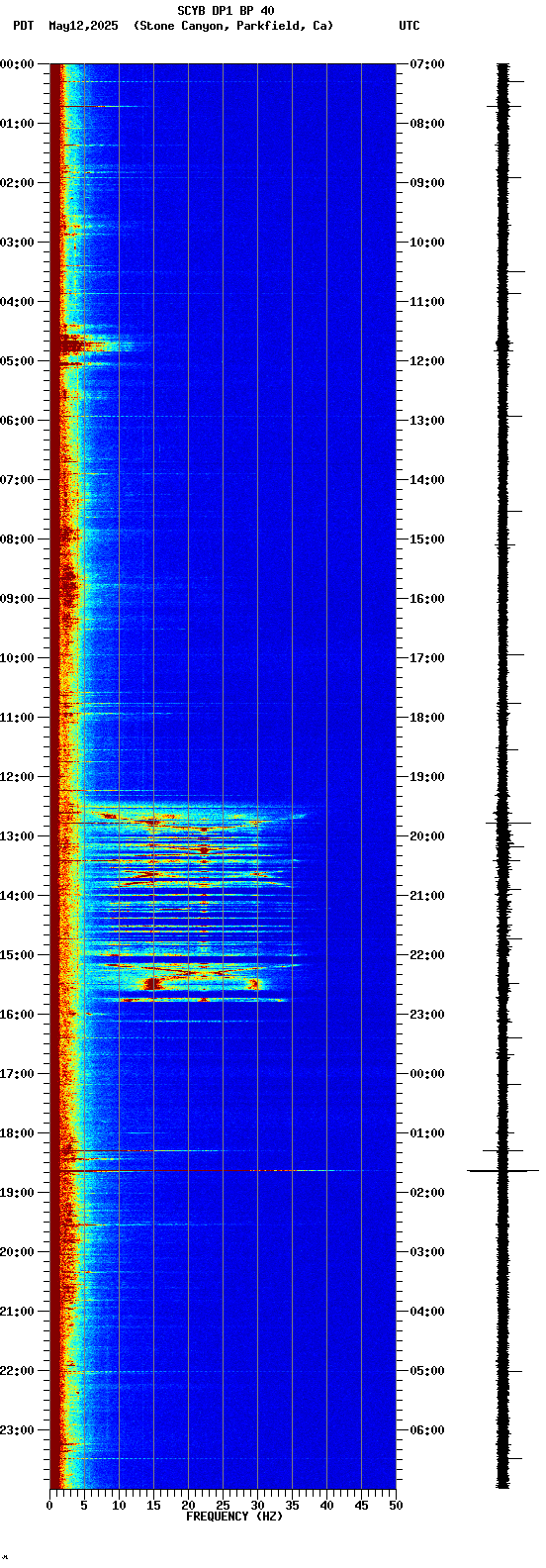Image resolution: width=546 pixels, height=1568 pixels.
Task: Click the UTC time label '07:00'
Action: point(427,64)
